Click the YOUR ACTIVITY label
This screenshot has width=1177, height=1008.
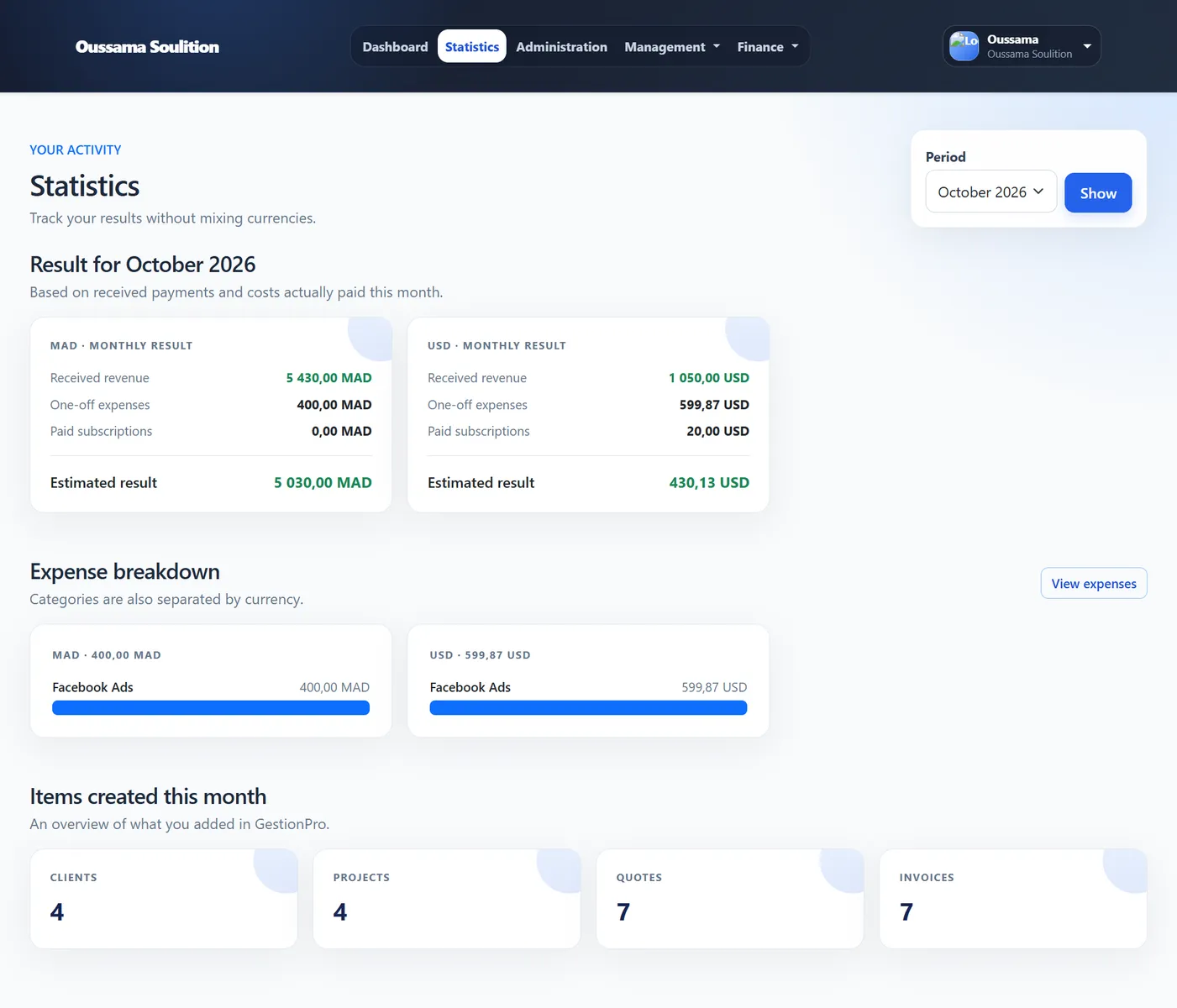click(x=76, y=150)
